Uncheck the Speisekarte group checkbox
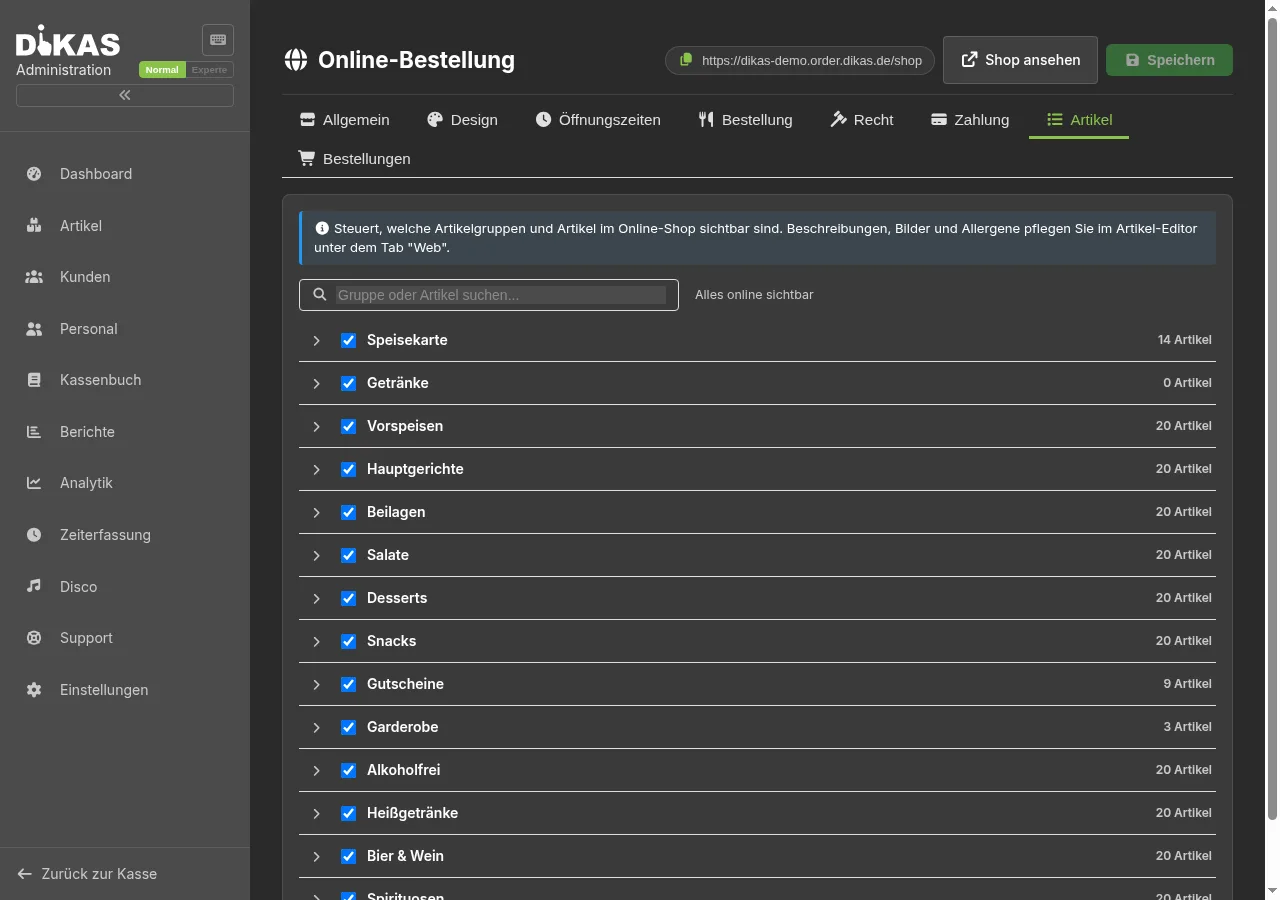This screenshot has width=1280, height=900. [348, 340]
